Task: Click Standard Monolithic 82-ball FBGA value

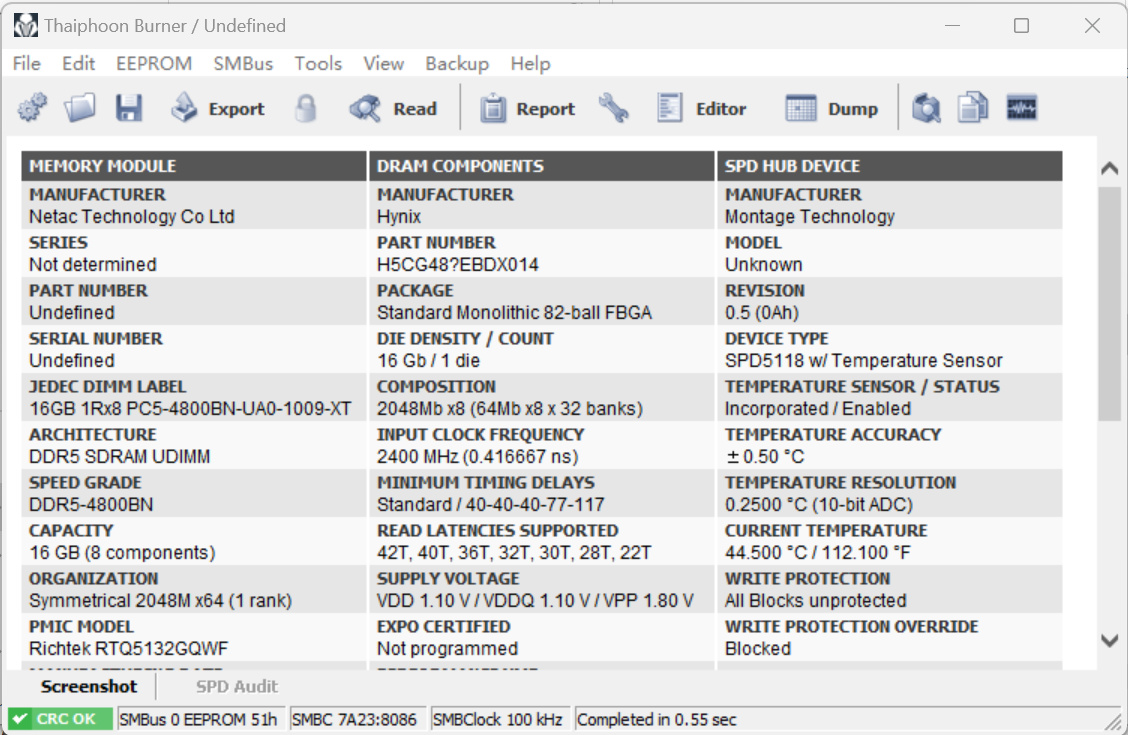Action: click(514, 313)
